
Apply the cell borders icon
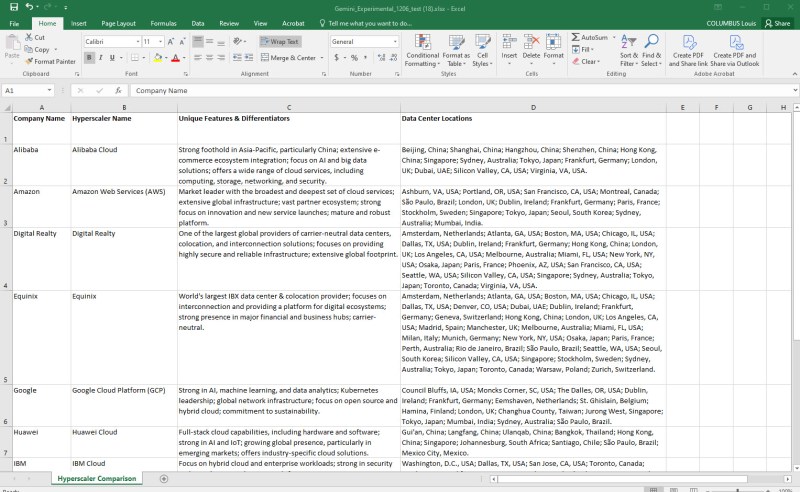coord(135,58)
